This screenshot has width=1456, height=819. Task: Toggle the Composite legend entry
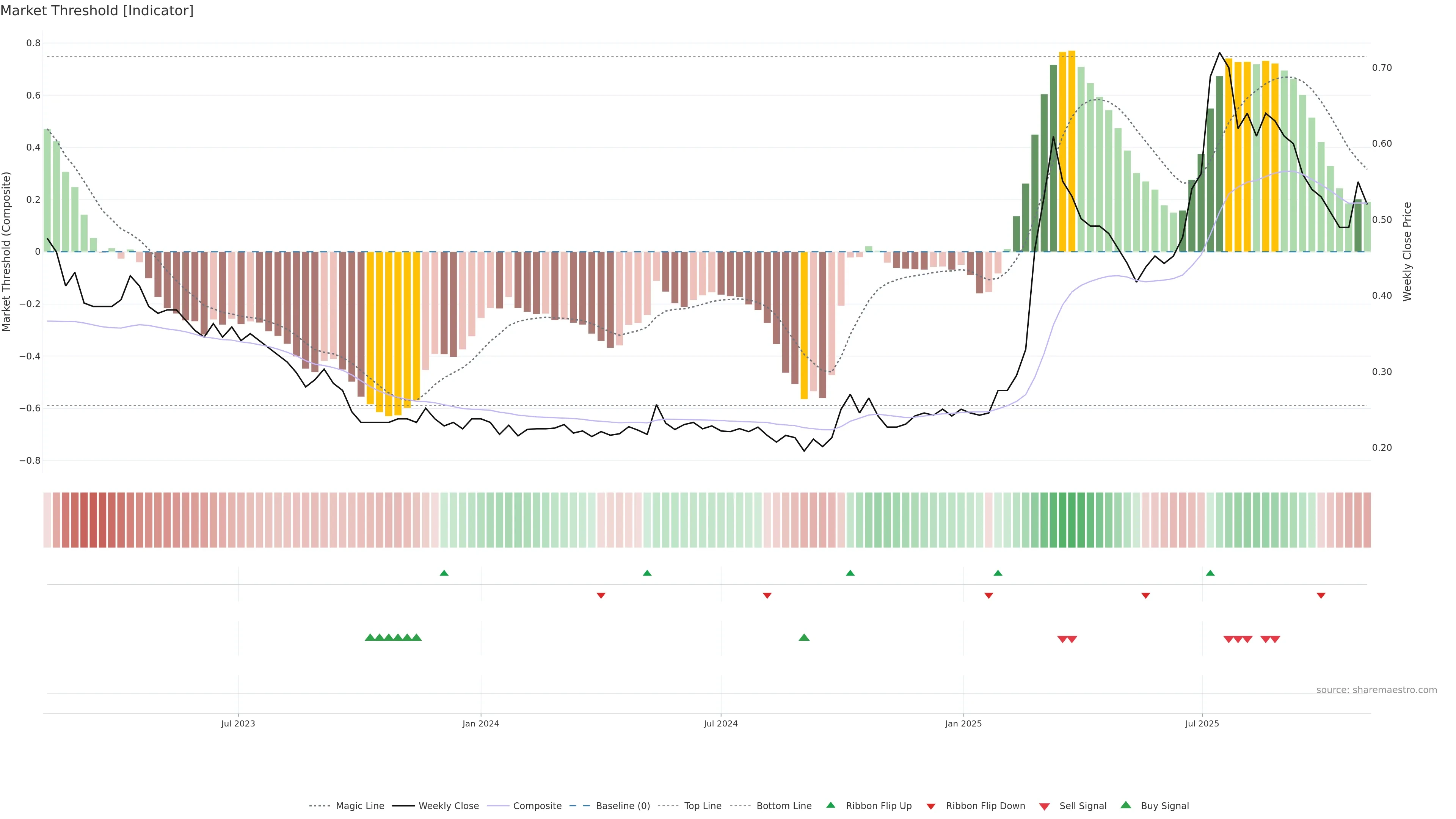point(537,805)
